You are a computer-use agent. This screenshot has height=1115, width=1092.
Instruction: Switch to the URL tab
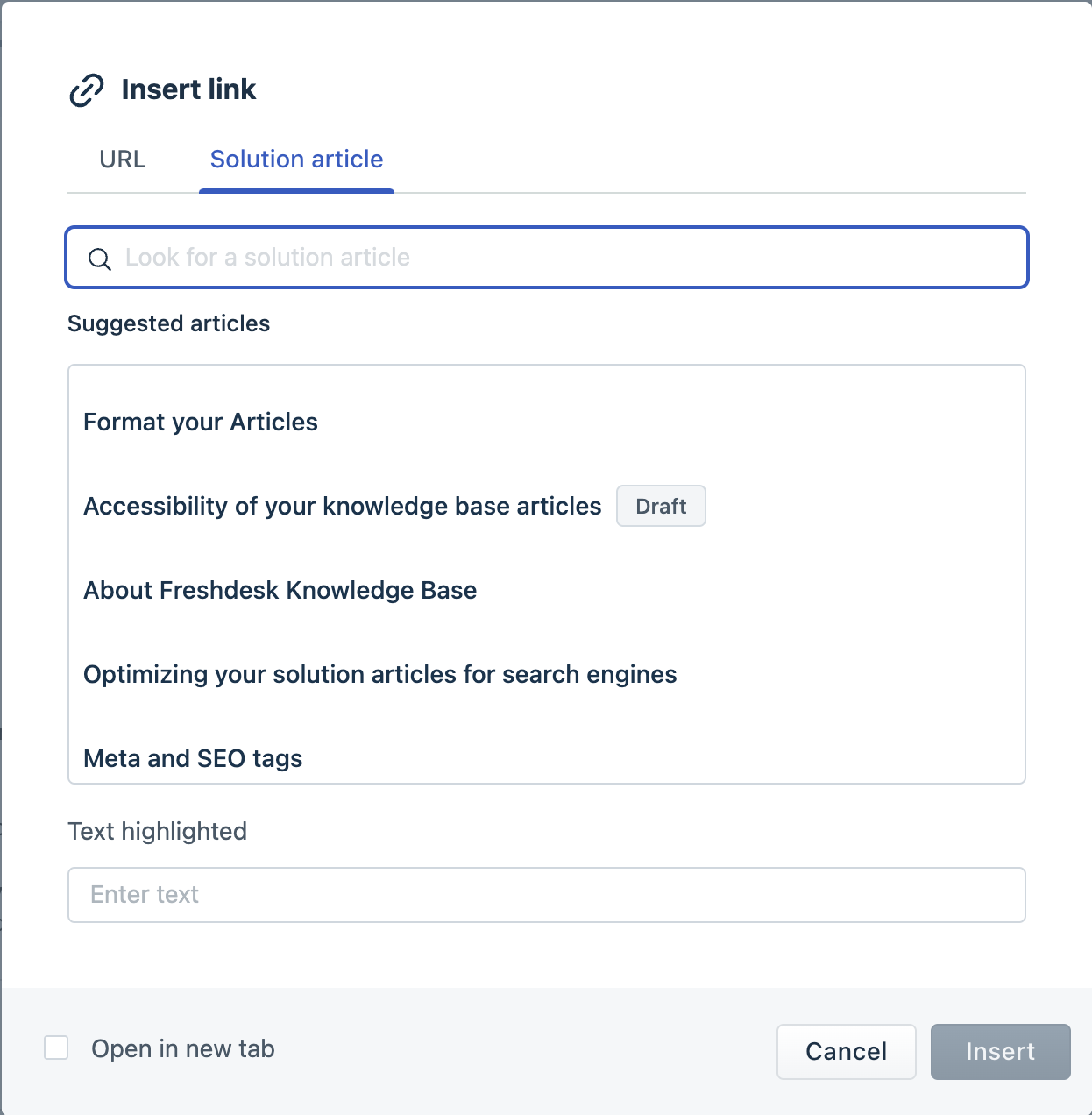tap(123, 160)
